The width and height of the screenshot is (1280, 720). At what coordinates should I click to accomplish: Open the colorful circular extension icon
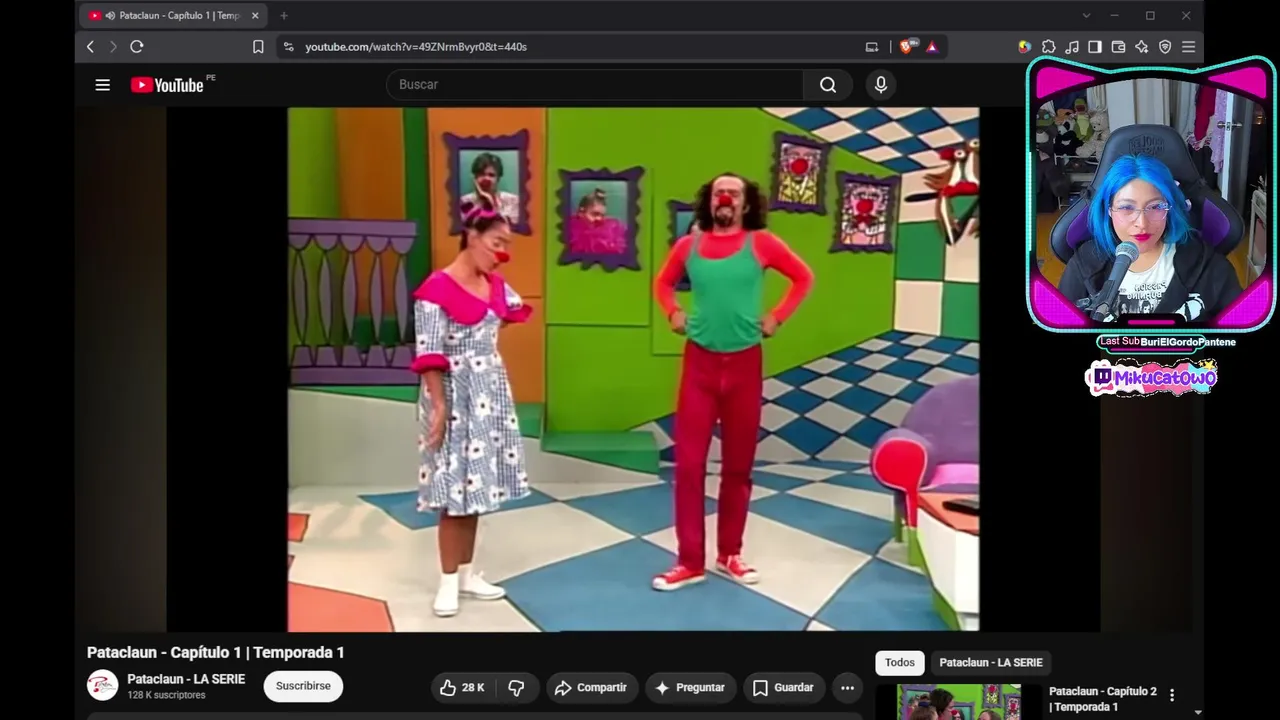pos(1025,47)
